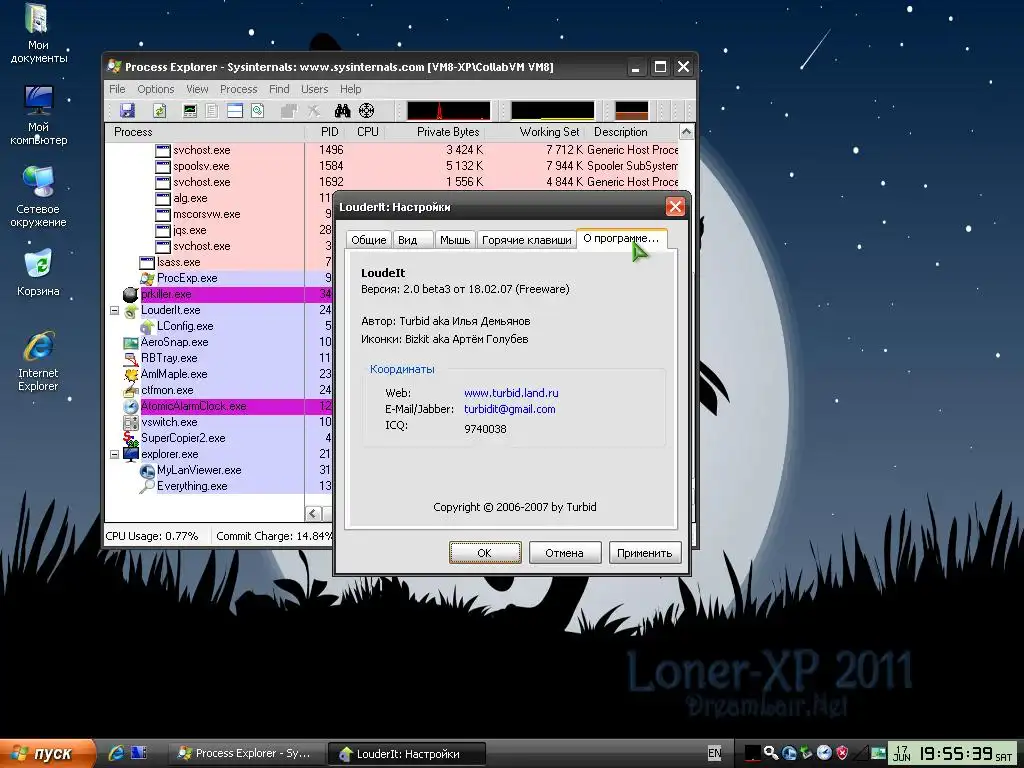Open System Information via the monitor toolbar icon
The width and height of the screenshot is (1024, 768).
pos(189,110)
